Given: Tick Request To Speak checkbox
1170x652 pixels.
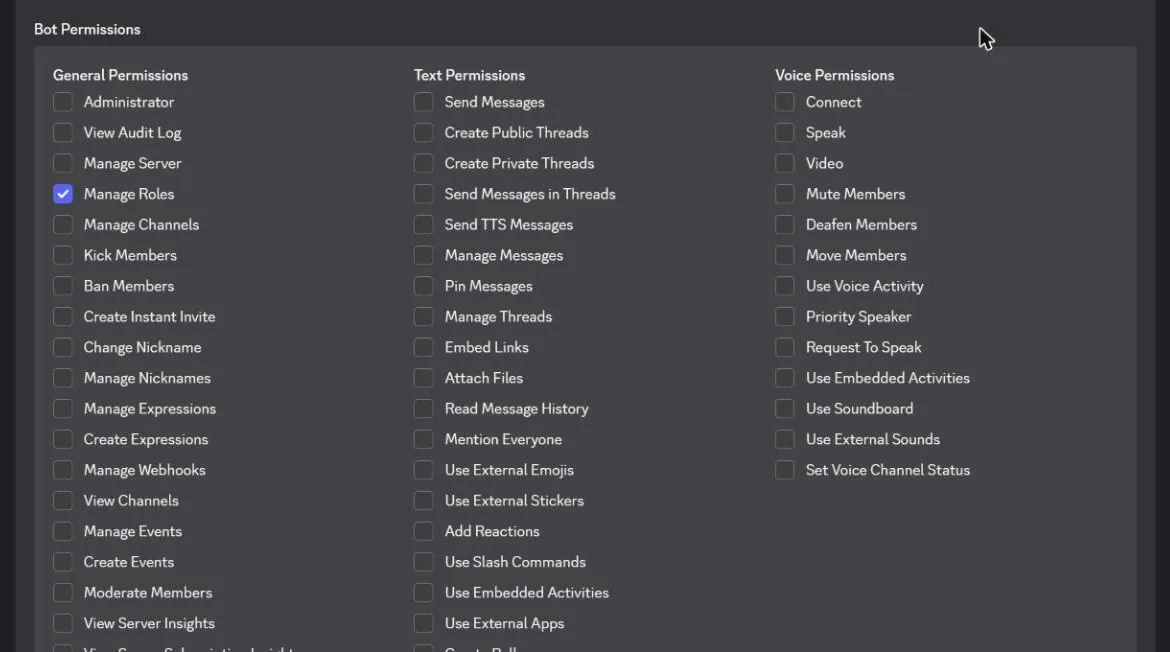Looking at the screenshot, I should click(x=784, y=347).
